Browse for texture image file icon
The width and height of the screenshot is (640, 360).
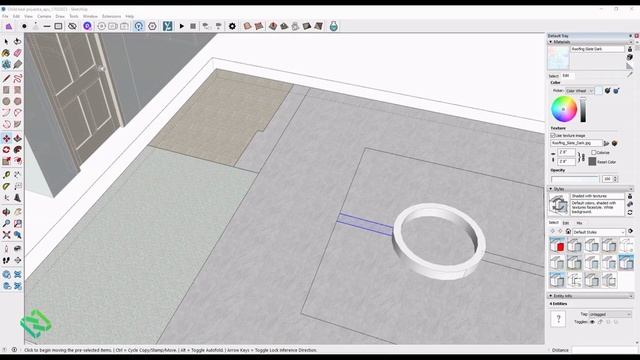coord(607,143)
